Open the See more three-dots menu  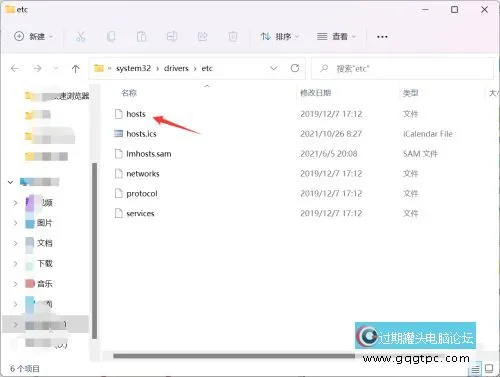coord(382,37)
